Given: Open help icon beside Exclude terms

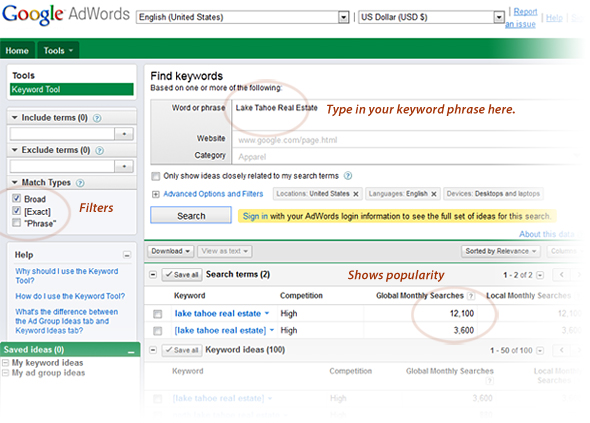Looking at the screenshot, I should click(x=99, y=151).
